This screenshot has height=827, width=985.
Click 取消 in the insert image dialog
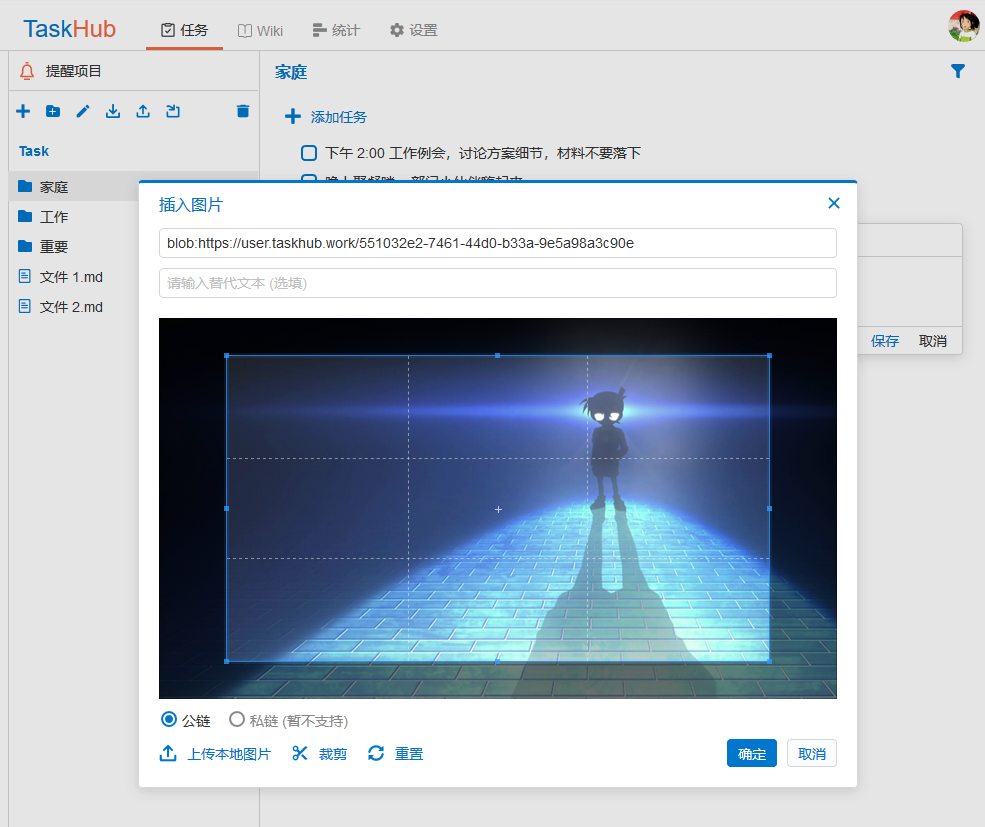click(x=812, y=753)
